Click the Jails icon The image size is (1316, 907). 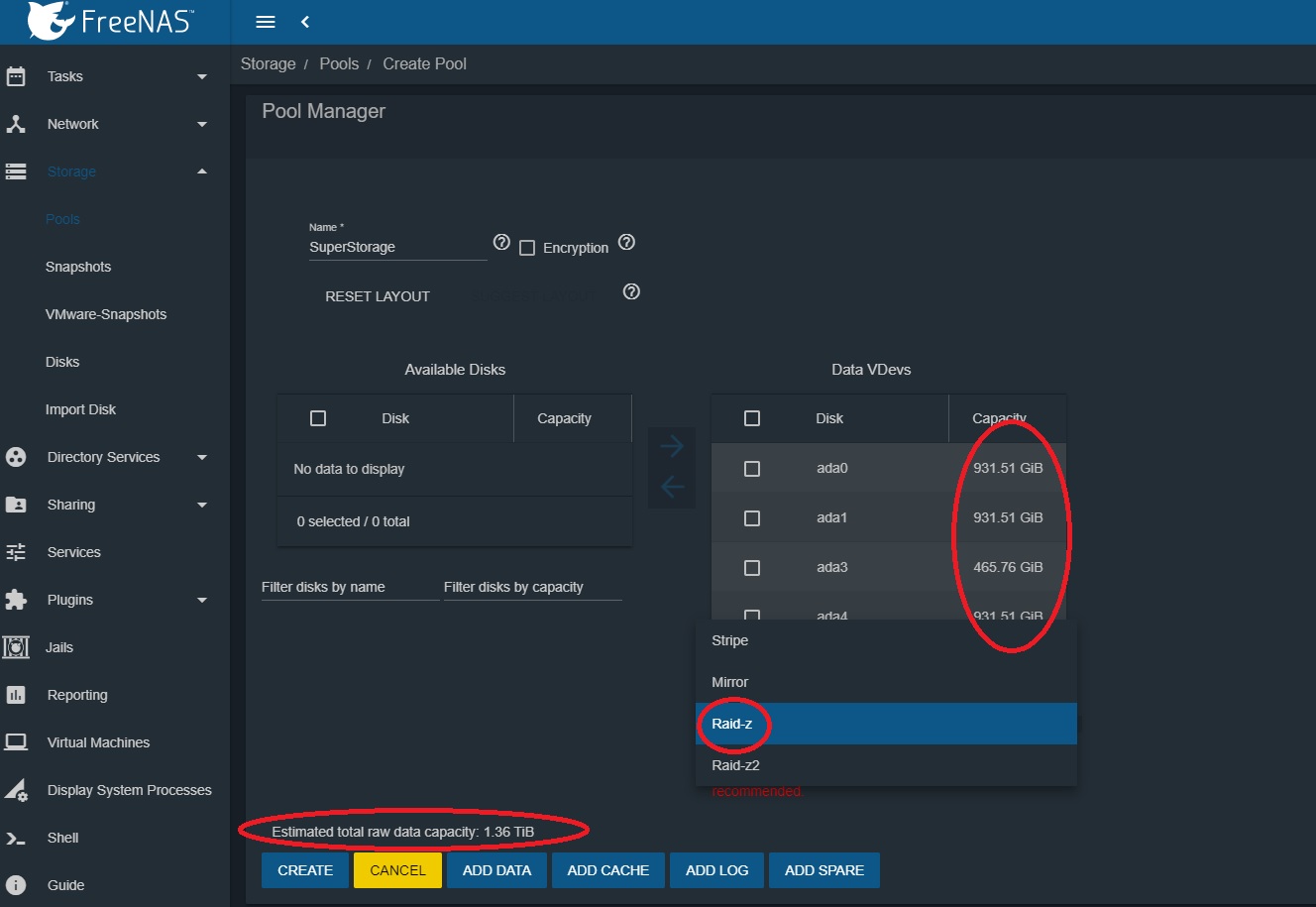pos(16,647)
